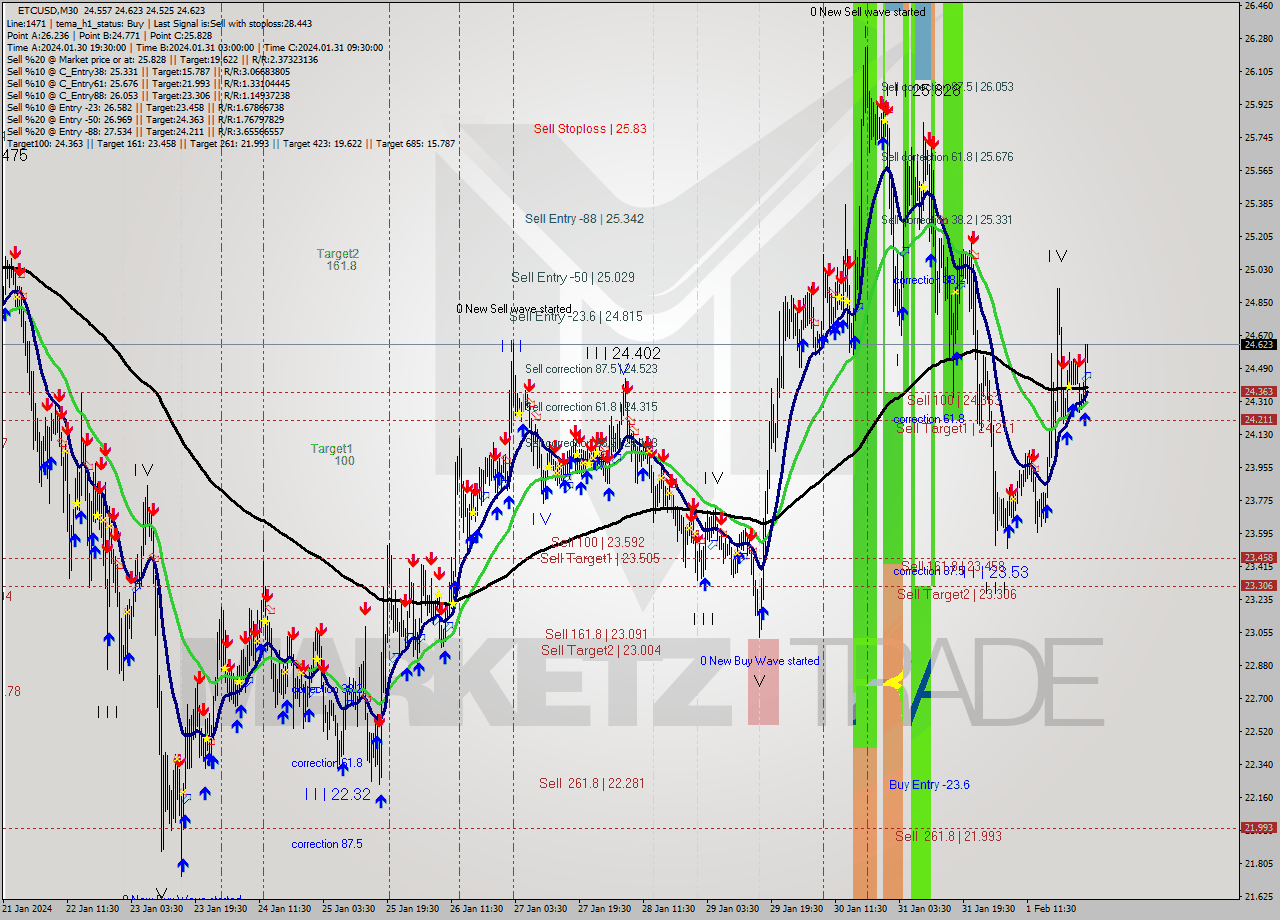The height and width of the screenshot is (920, 1280).
Task: Click the 'I I I 23.53' wave label
Action: pyautogui.click(x=994, y=573)
